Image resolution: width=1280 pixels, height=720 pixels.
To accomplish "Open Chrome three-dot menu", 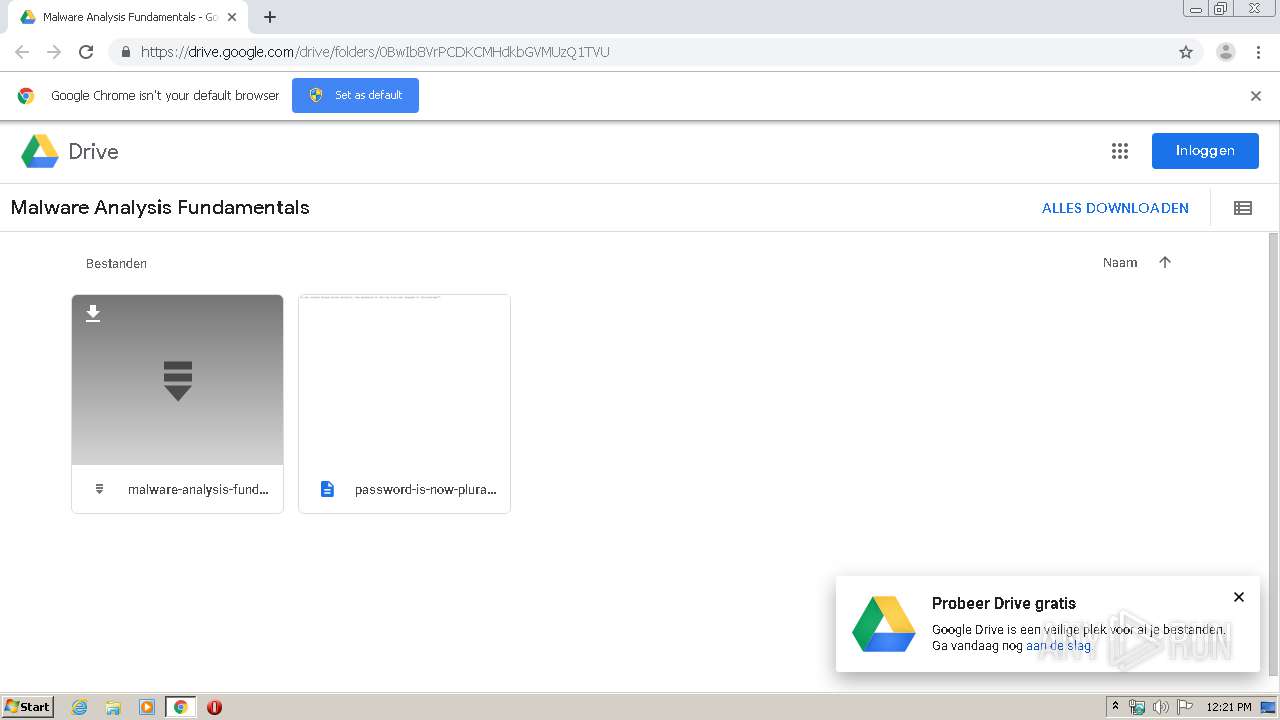I will point(1258,52).
